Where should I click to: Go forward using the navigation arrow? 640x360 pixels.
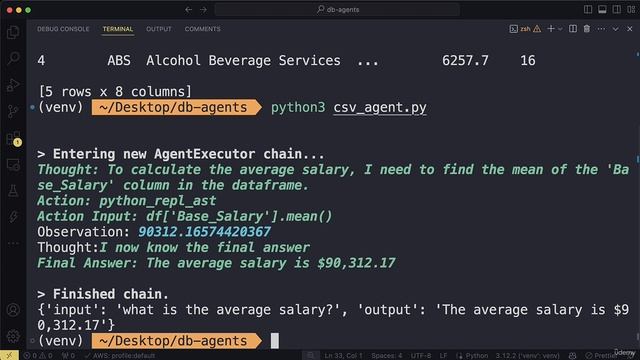[203, 9]
